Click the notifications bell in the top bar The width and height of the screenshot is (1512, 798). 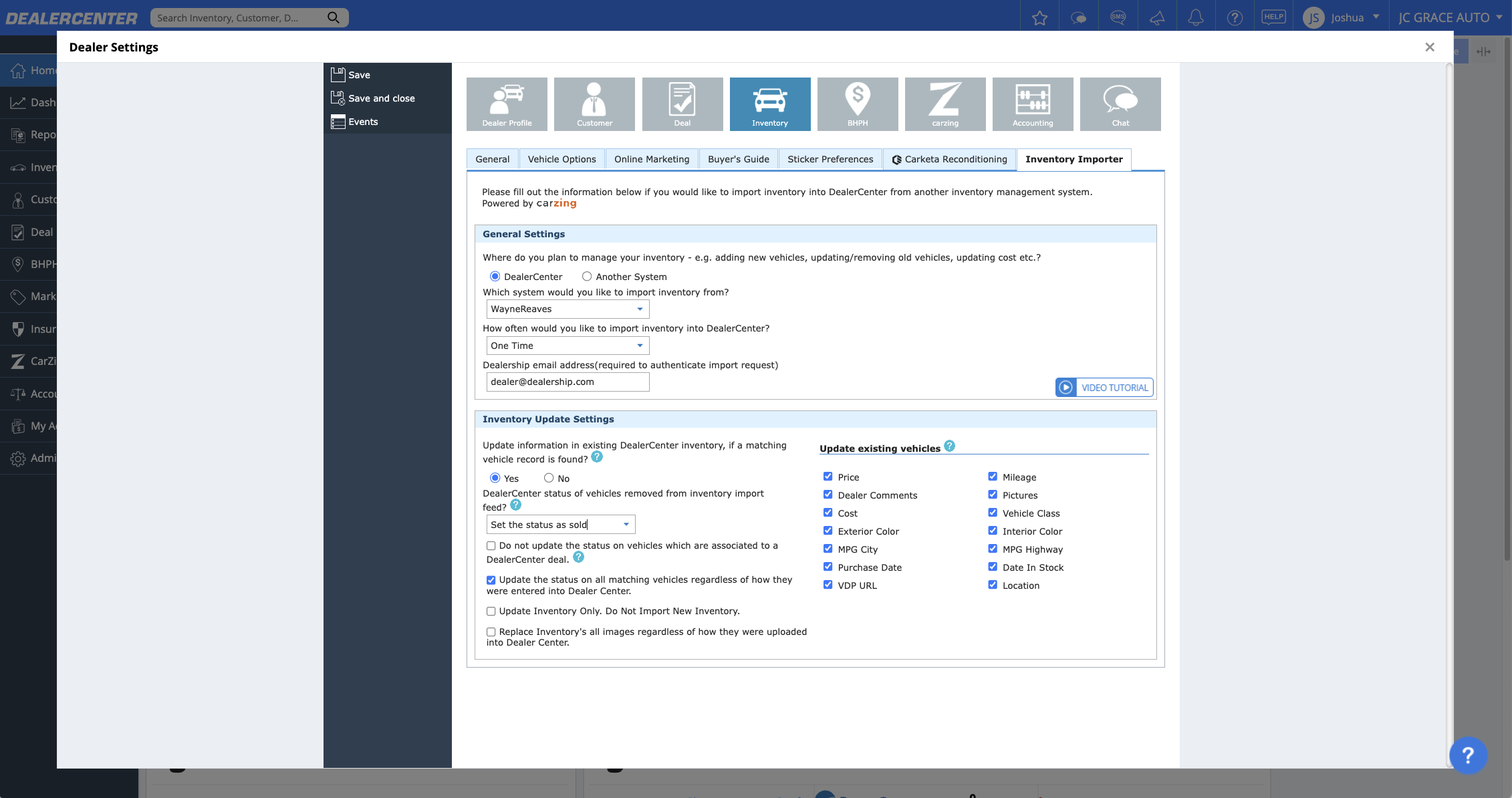(x=1196, y=17)
